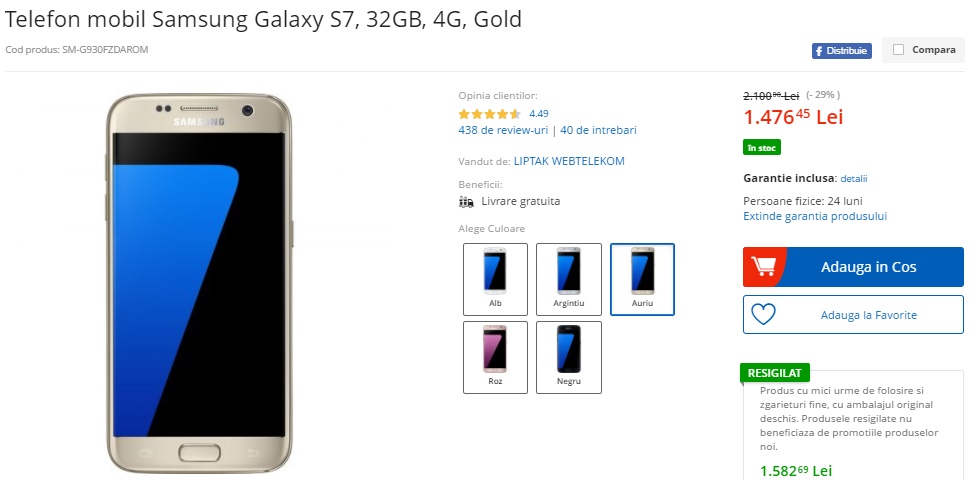Click the star rating icons
This screenshot has width=973, height=480.
pyautogui.click(x=490, y=114)
